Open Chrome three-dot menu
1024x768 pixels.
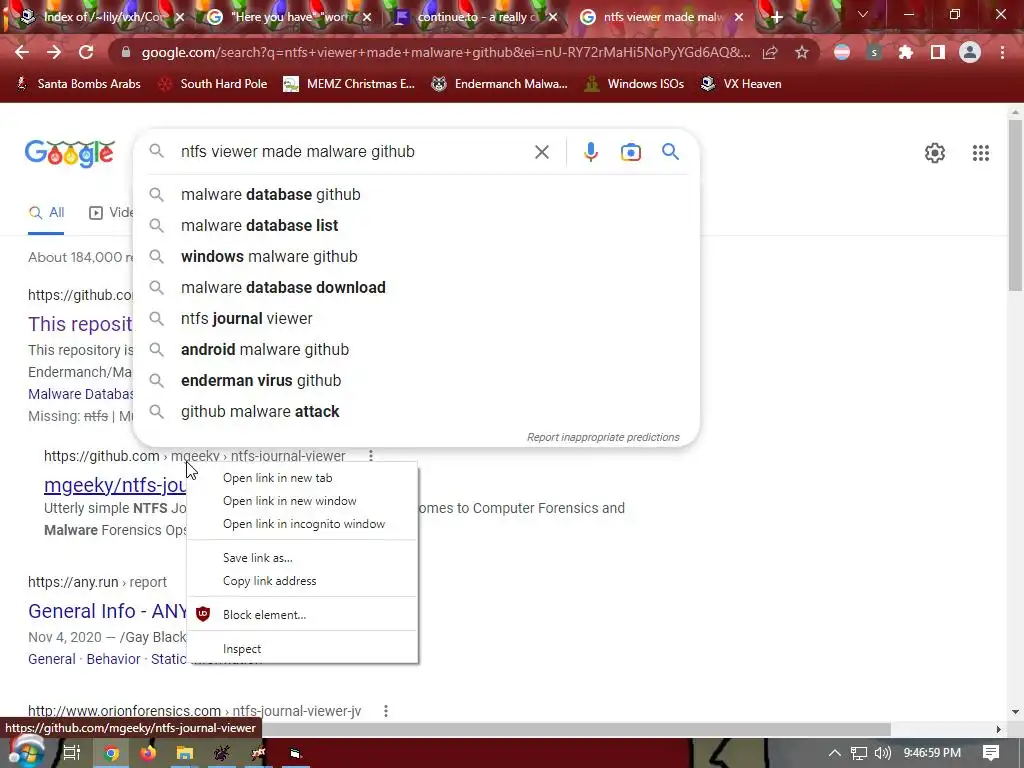click(1002, 52)
